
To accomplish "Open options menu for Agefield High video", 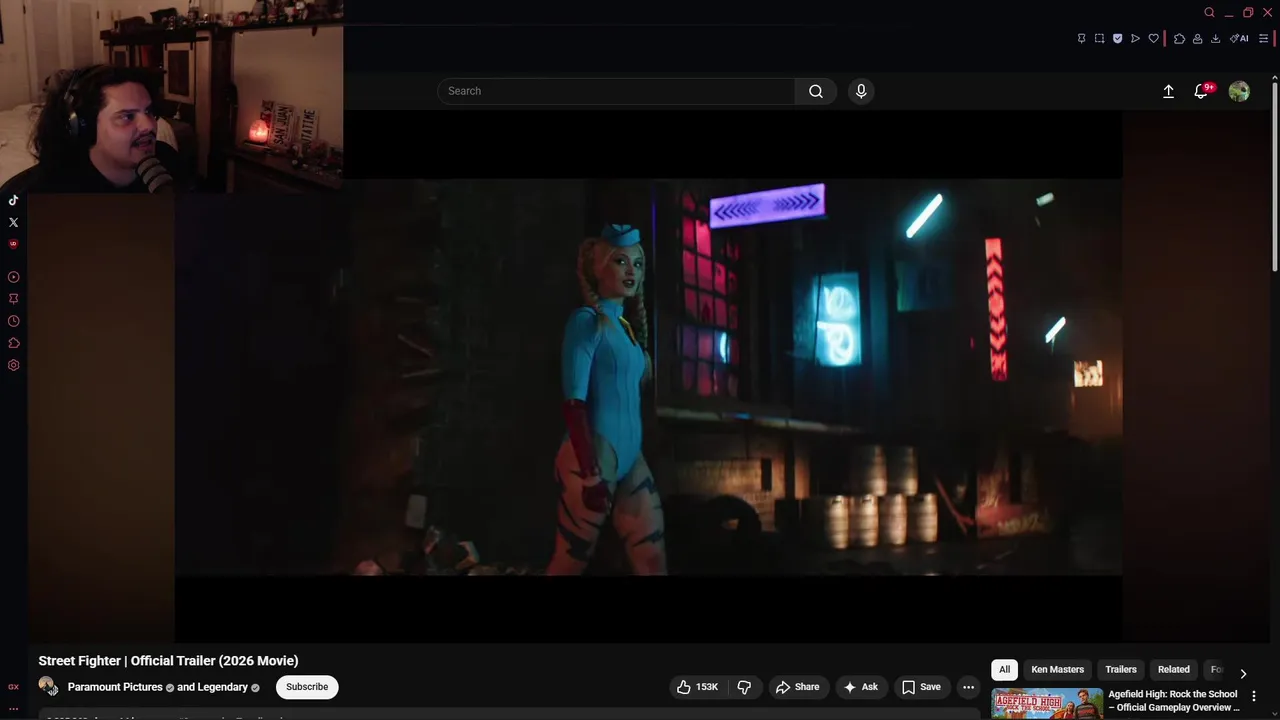I will click(x=1254, y=696).
